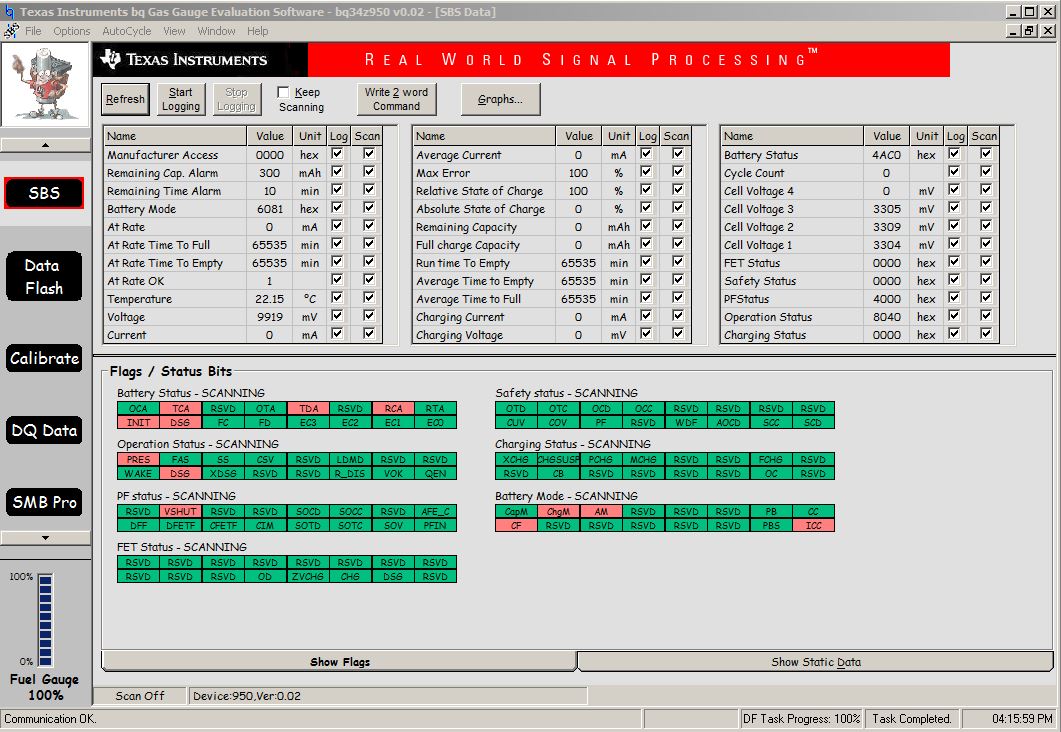This screenshot has height=732, width=1061.
Task: Toggle Scan checkbox for PFStatus
Action: [x=986, y=298]
